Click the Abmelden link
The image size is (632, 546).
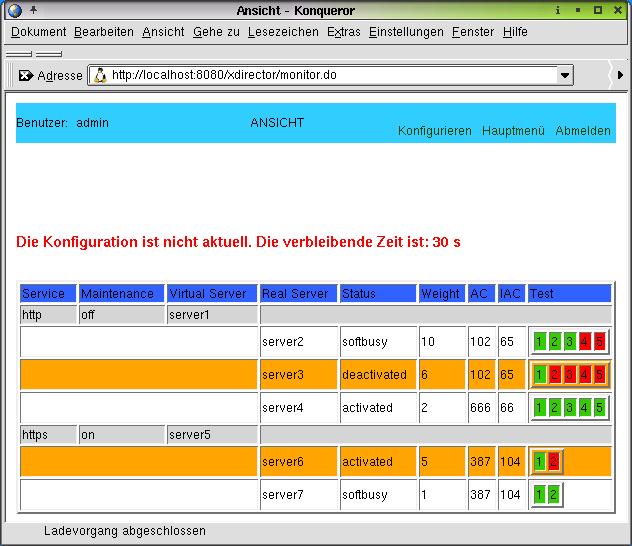[583, 131]
